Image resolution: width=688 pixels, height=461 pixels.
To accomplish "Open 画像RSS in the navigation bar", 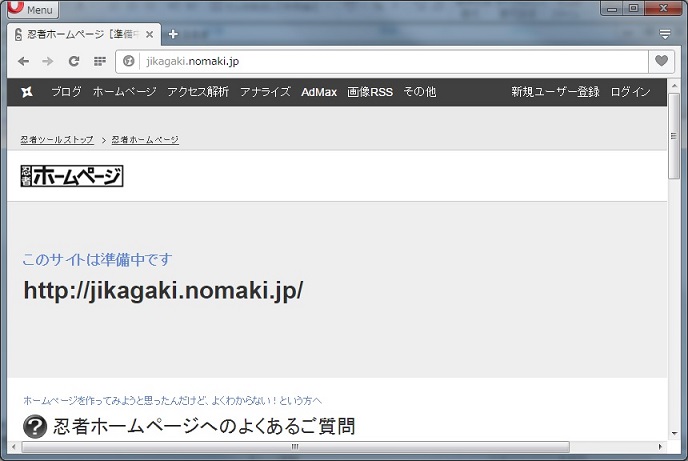I will click(370, 92).
